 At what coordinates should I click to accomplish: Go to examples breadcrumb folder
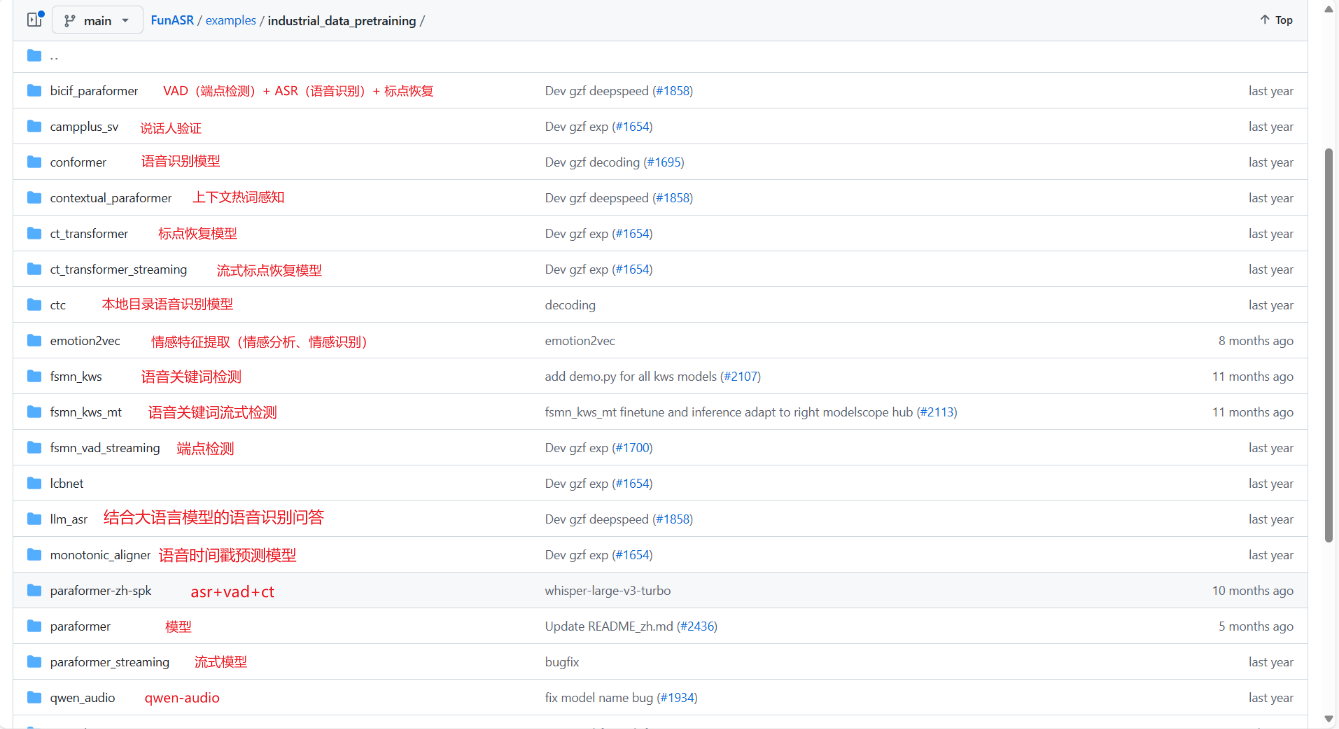(x=231, y=20)
